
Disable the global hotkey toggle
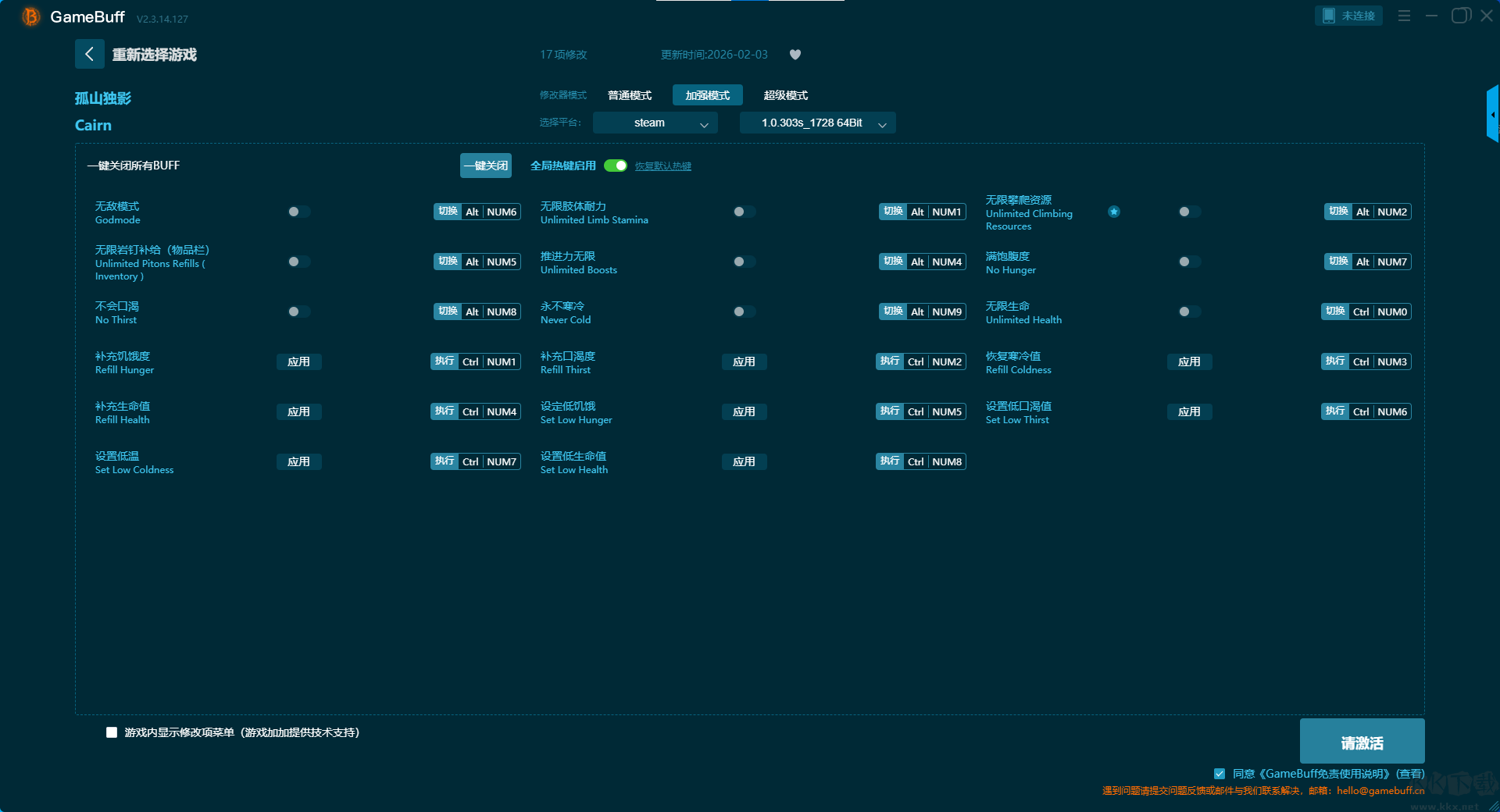tap(616, 166)
